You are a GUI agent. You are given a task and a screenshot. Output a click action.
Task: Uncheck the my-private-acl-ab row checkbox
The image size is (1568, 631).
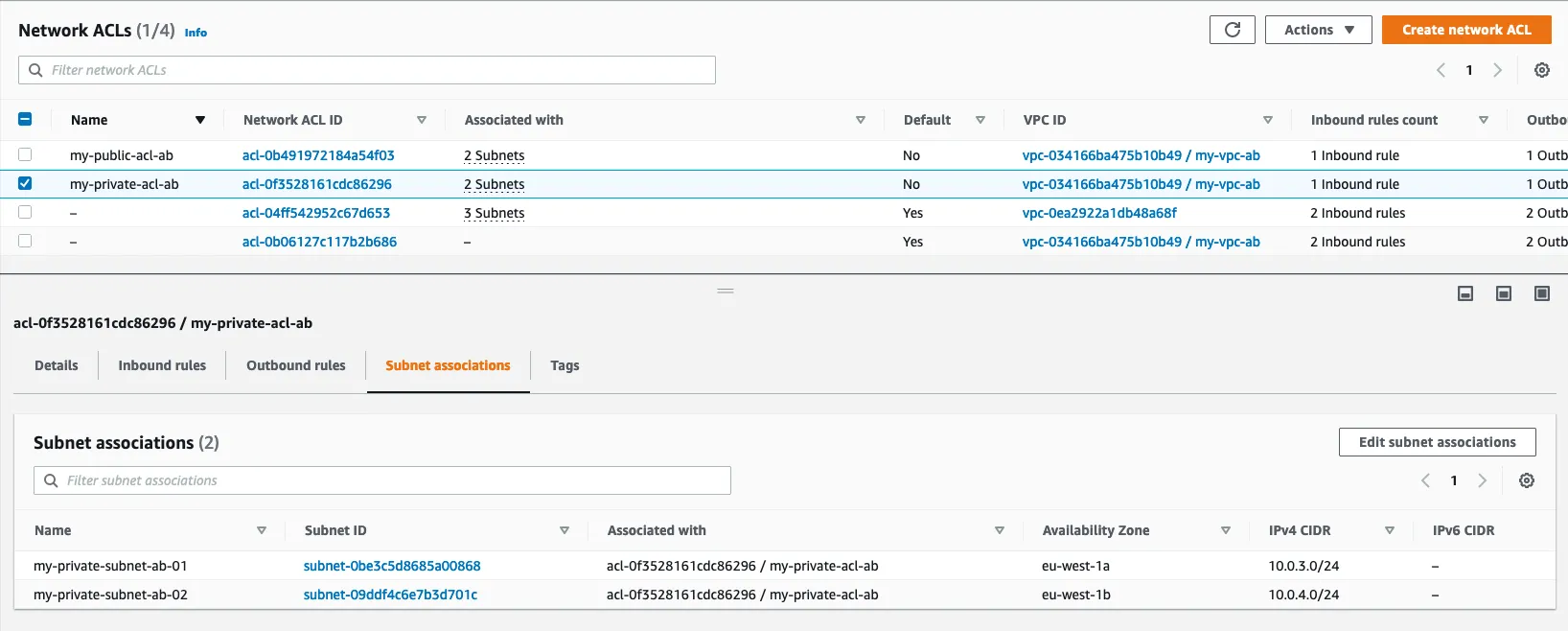(x=25, y=183)
